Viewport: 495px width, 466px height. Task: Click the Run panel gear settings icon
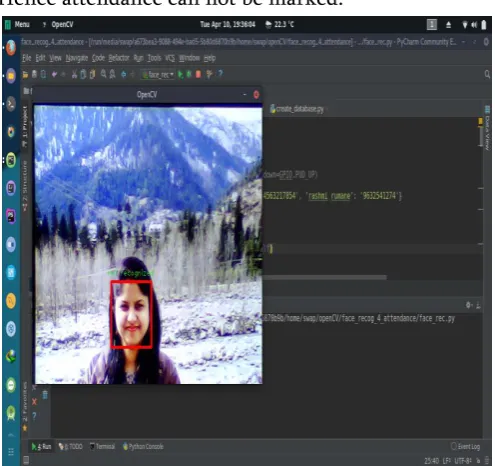point(469,305)
